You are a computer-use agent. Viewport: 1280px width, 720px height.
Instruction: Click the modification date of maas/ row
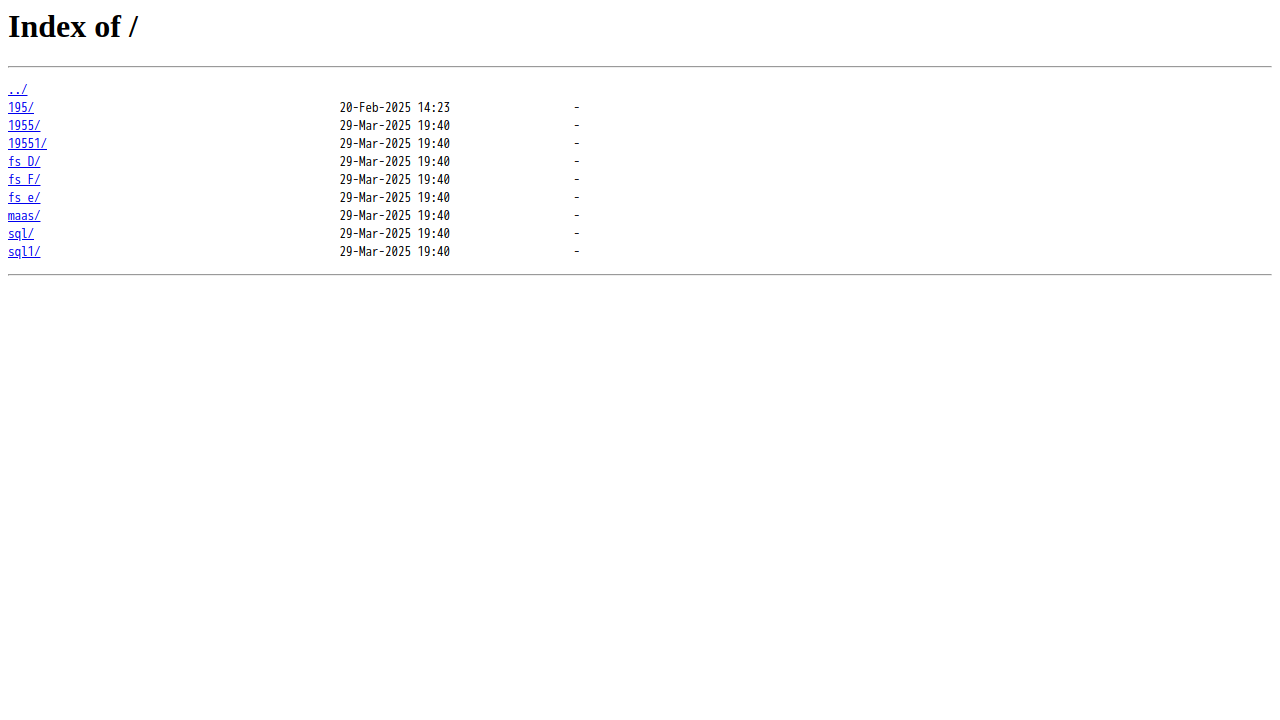coord(395,216)
